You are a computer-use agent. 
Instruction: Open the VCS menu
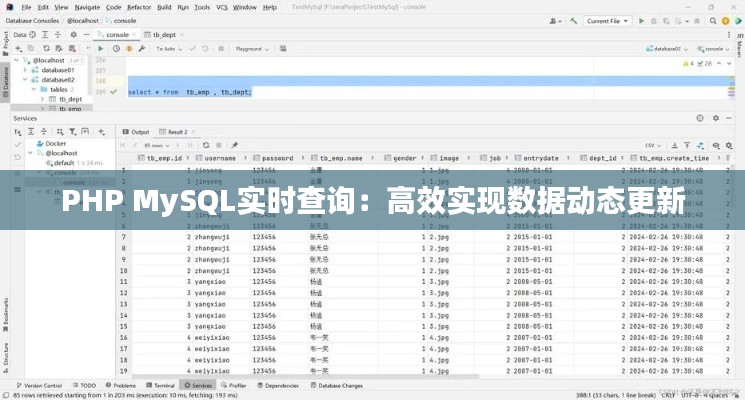point(222,7)
